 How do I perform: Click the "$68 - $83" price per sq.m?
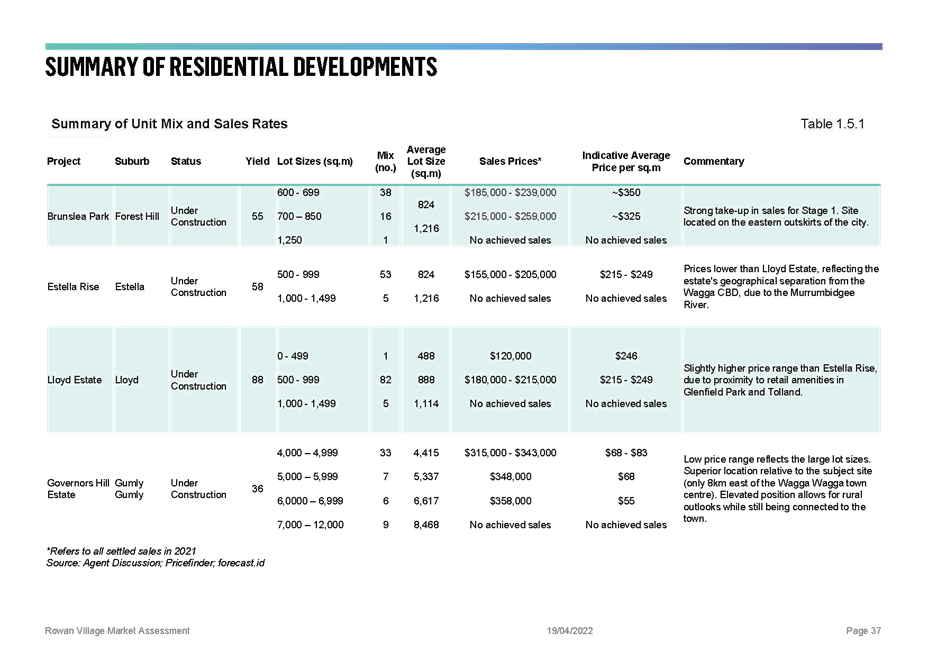tap(626, 453)
